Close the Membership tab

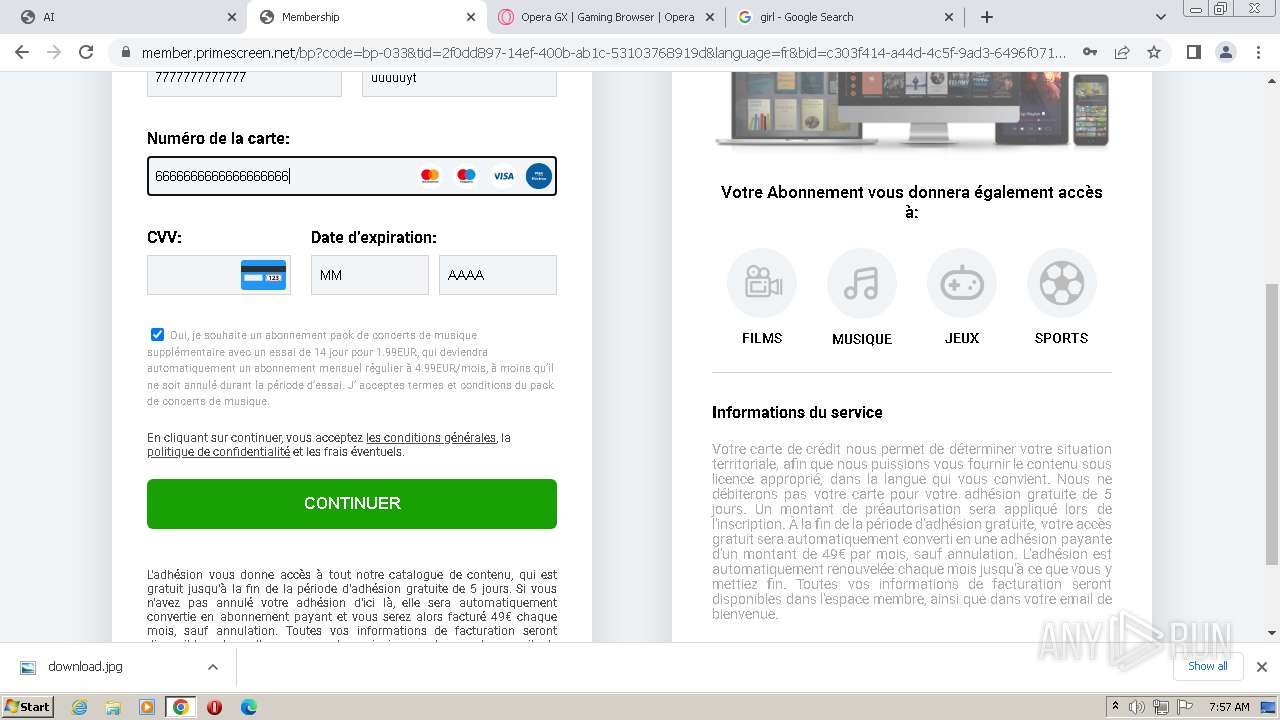(x=471, y=17)
